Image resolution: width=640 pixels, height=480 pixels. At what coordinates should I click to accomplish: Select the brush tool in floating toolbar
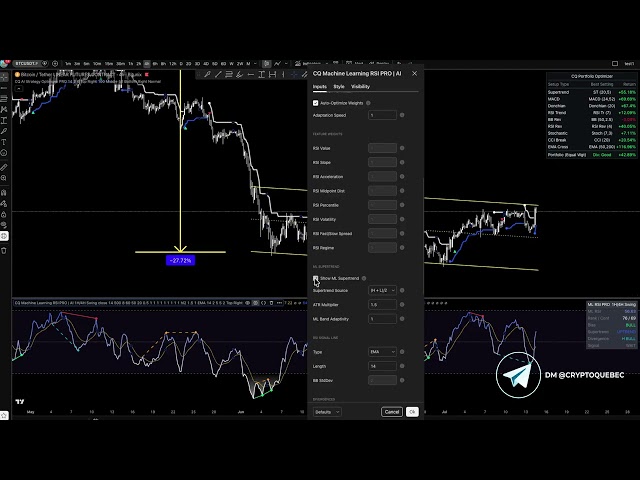click(x=207, y=74)
